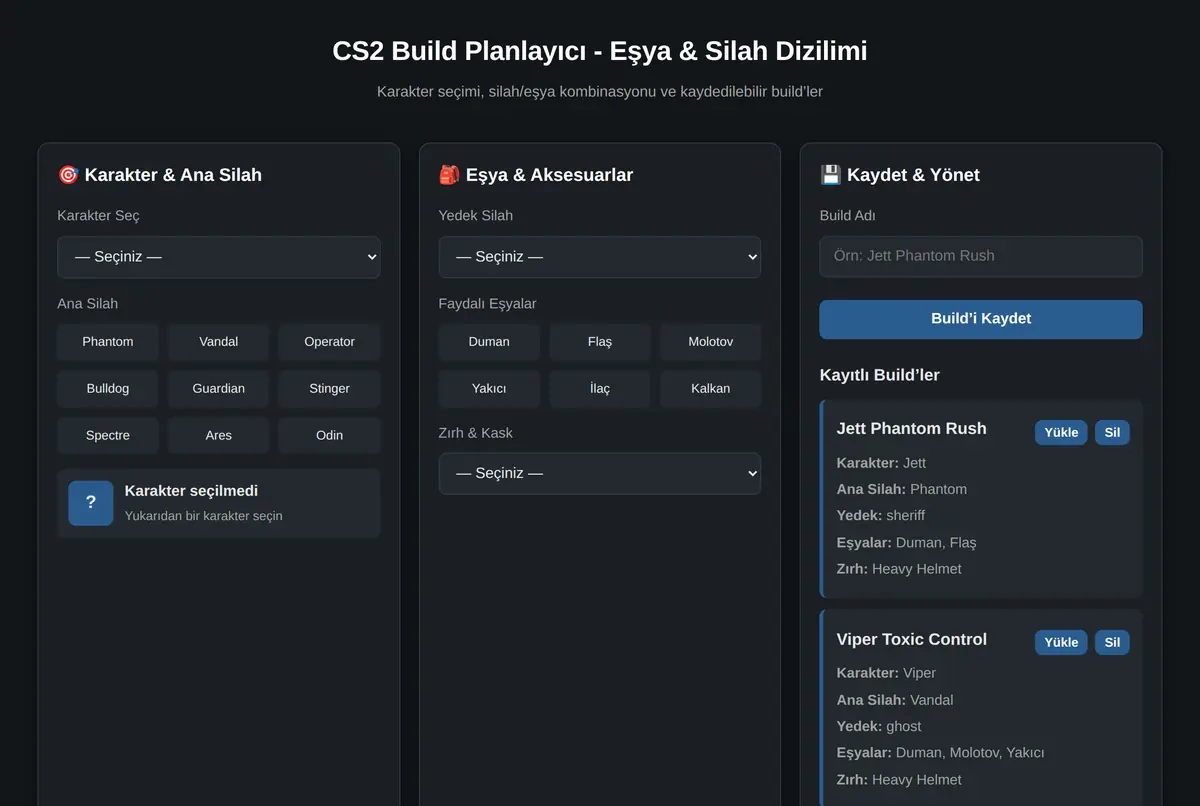Image resolution: width=1200 pixels, height=806 pixels.
Task: Toggle the Duman utility item
Action: click(489, 342)
